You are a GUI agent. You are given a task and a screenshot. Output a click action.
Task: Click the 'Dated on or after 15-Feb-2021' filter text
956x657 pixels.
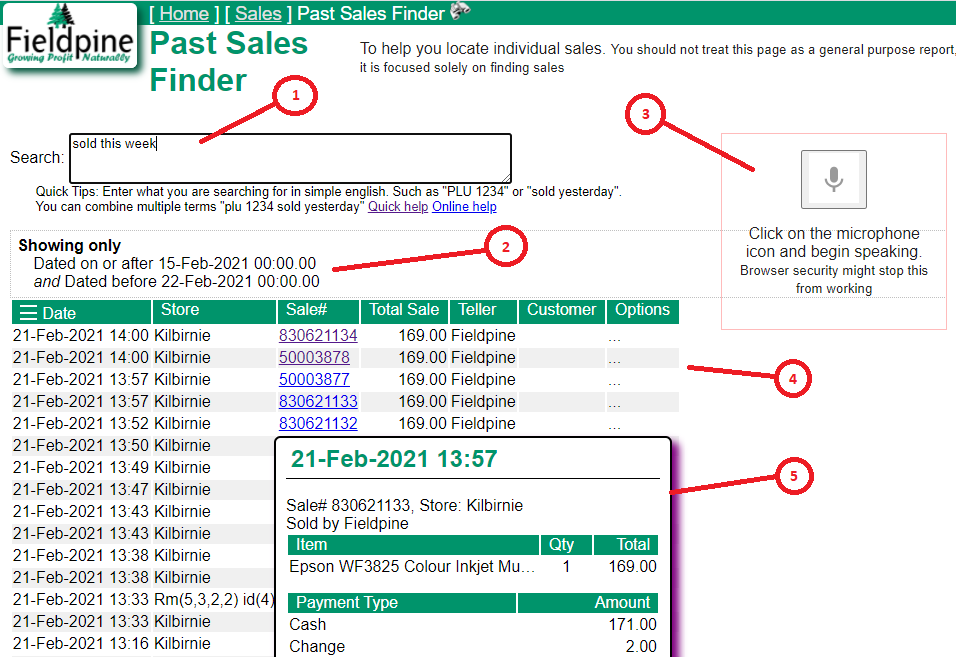click(x=174, y=264)
